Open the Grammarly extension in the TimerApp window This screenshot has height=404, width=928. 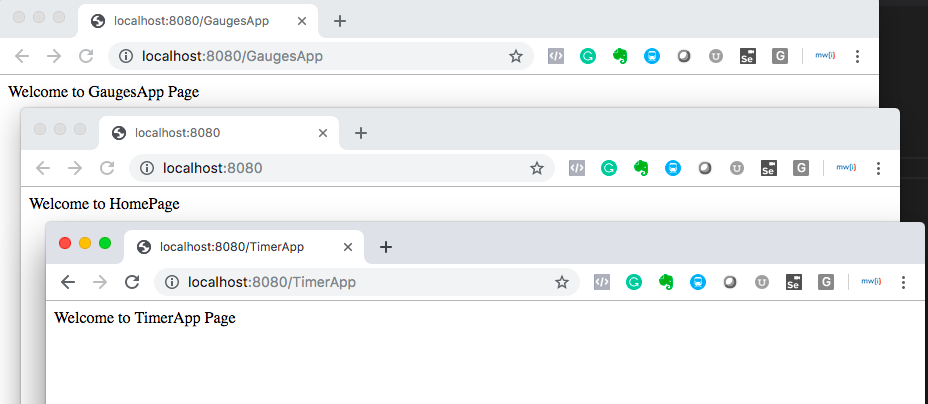tap(634, 282)
